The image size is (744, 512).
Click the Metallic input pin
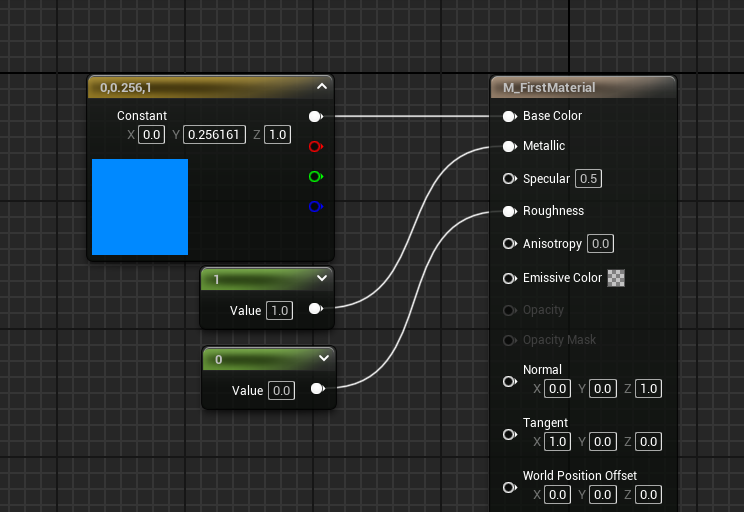coord(510,146)
